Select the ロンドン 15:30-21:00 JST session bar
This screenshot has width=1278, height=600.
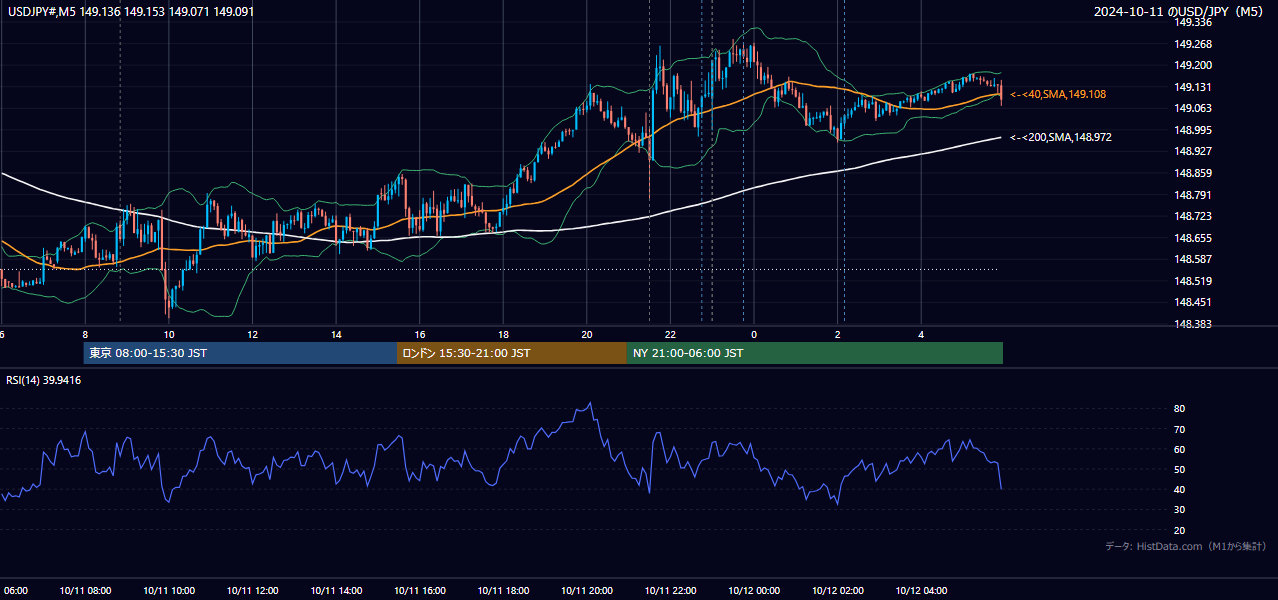click(512, 353)
